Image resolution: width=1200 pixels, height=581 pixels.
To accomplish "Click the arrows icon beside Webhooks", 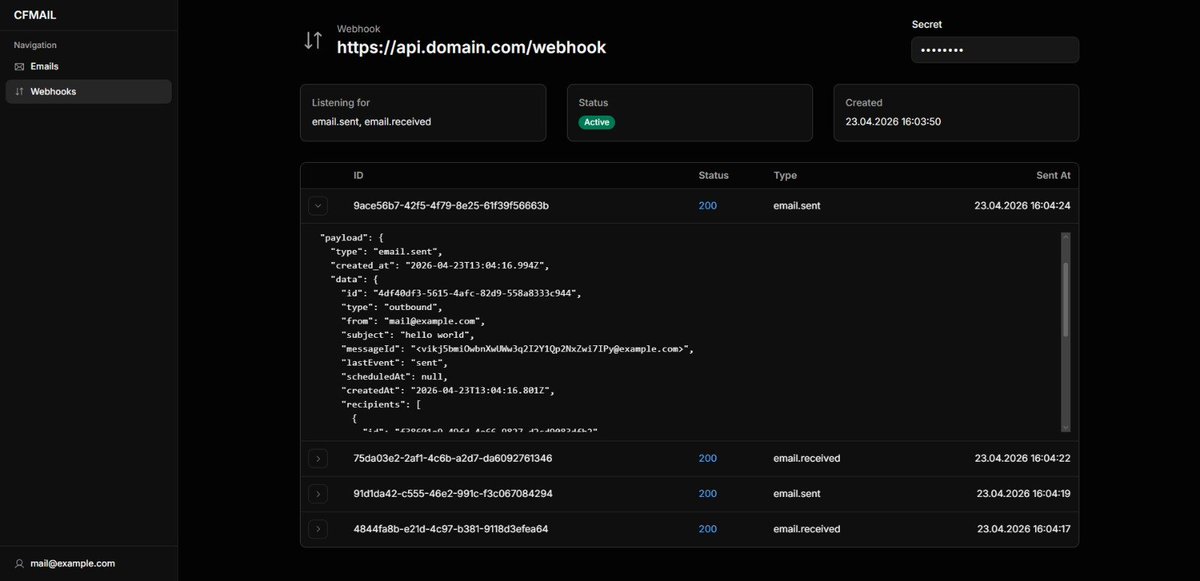I will coord(19,91).
